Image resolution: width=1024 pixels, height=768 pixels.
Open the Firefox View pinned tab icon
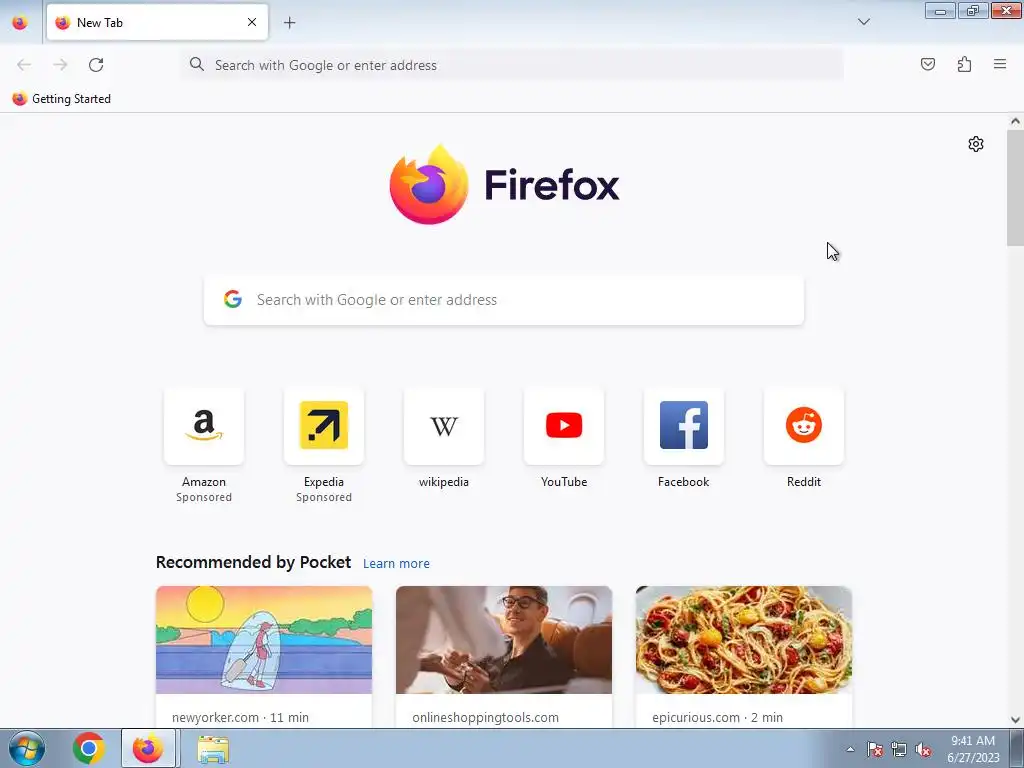tap(20, 22)
